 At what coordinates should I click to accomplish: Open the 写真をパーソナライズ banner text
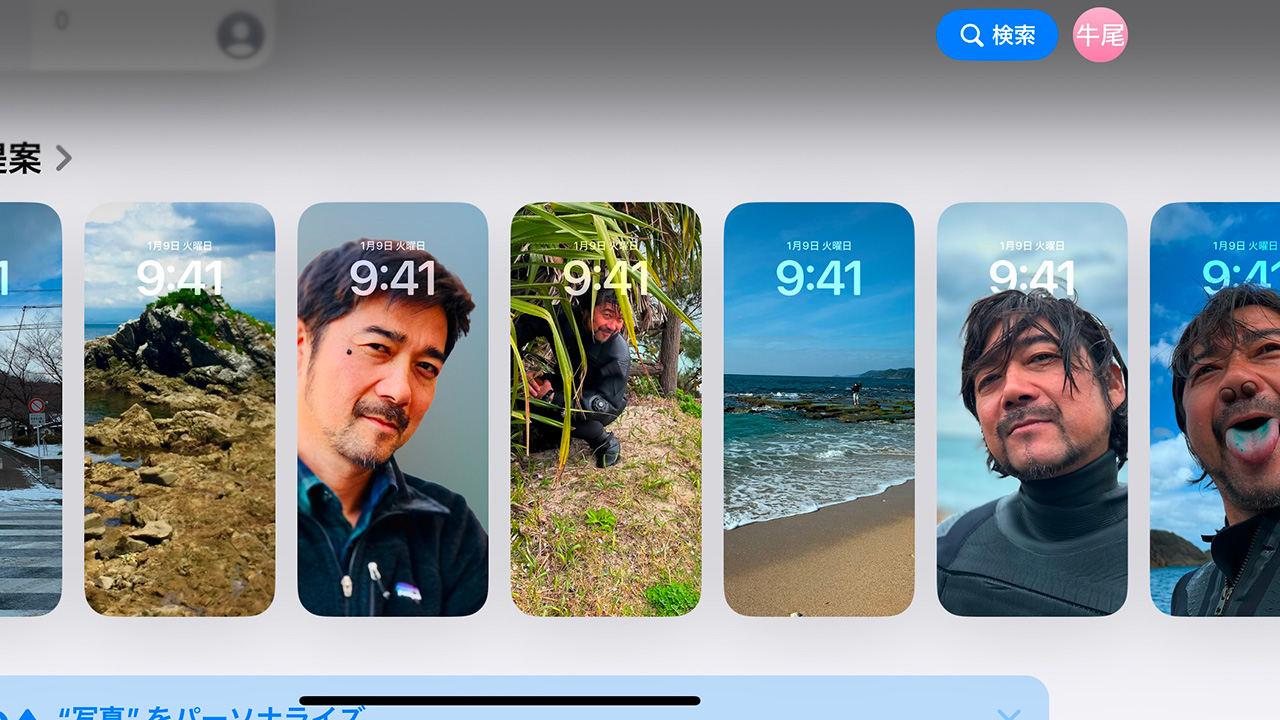click(210, 713)
